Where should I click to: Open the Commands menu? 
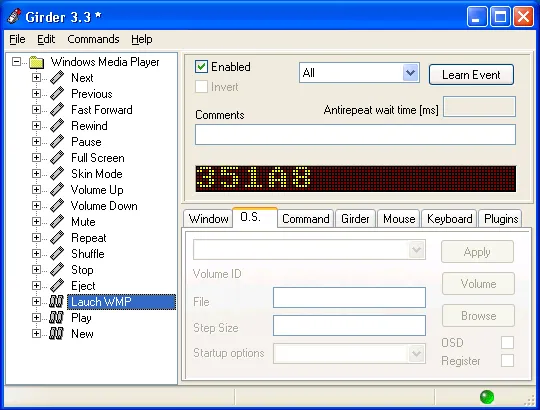pyautogui.click(x=93, y=39)
